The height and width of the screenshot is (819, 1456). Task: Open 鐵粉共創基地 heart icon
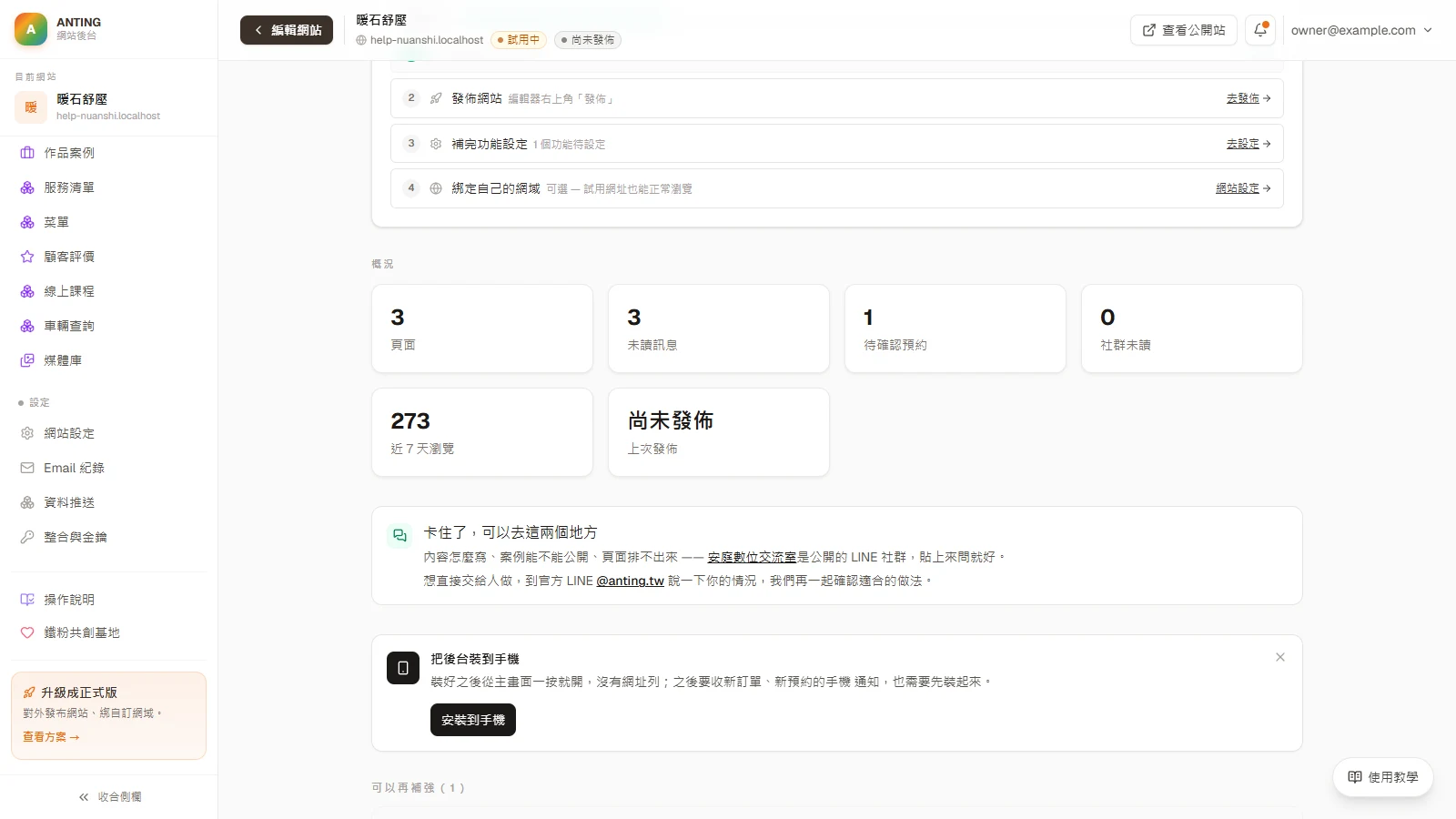coord(27,632)
